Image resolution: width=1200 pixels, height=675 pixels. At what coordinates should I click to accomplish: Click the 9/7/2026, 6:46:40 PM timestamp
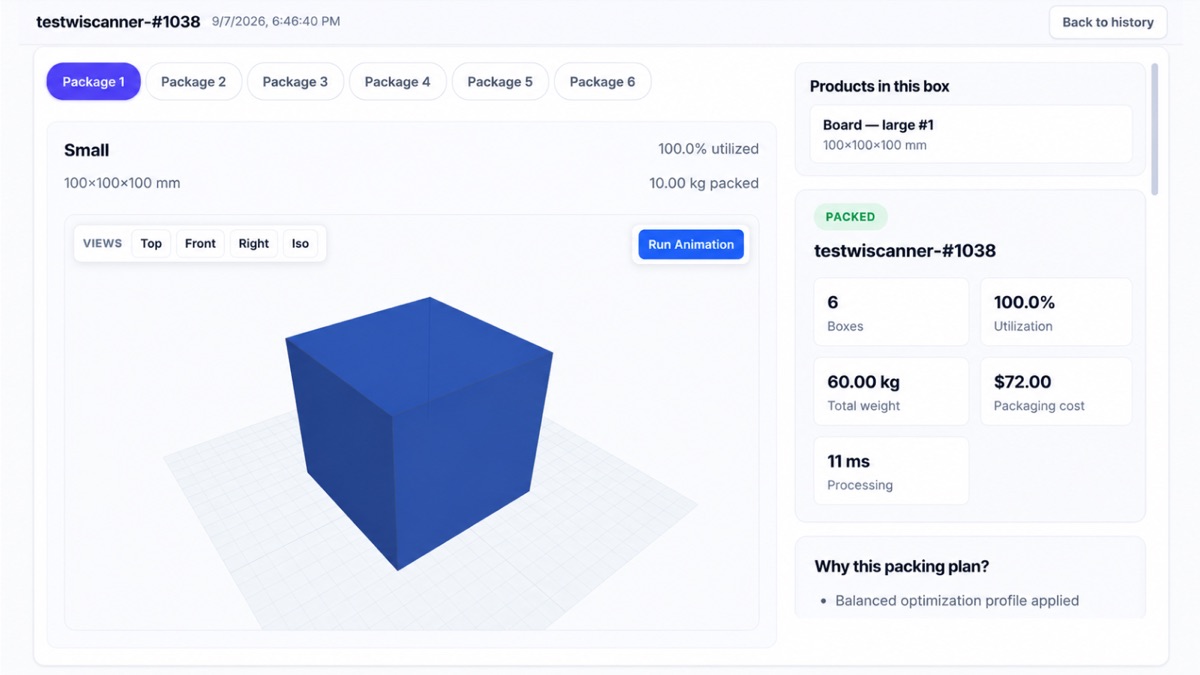click(x=276, y=21)
